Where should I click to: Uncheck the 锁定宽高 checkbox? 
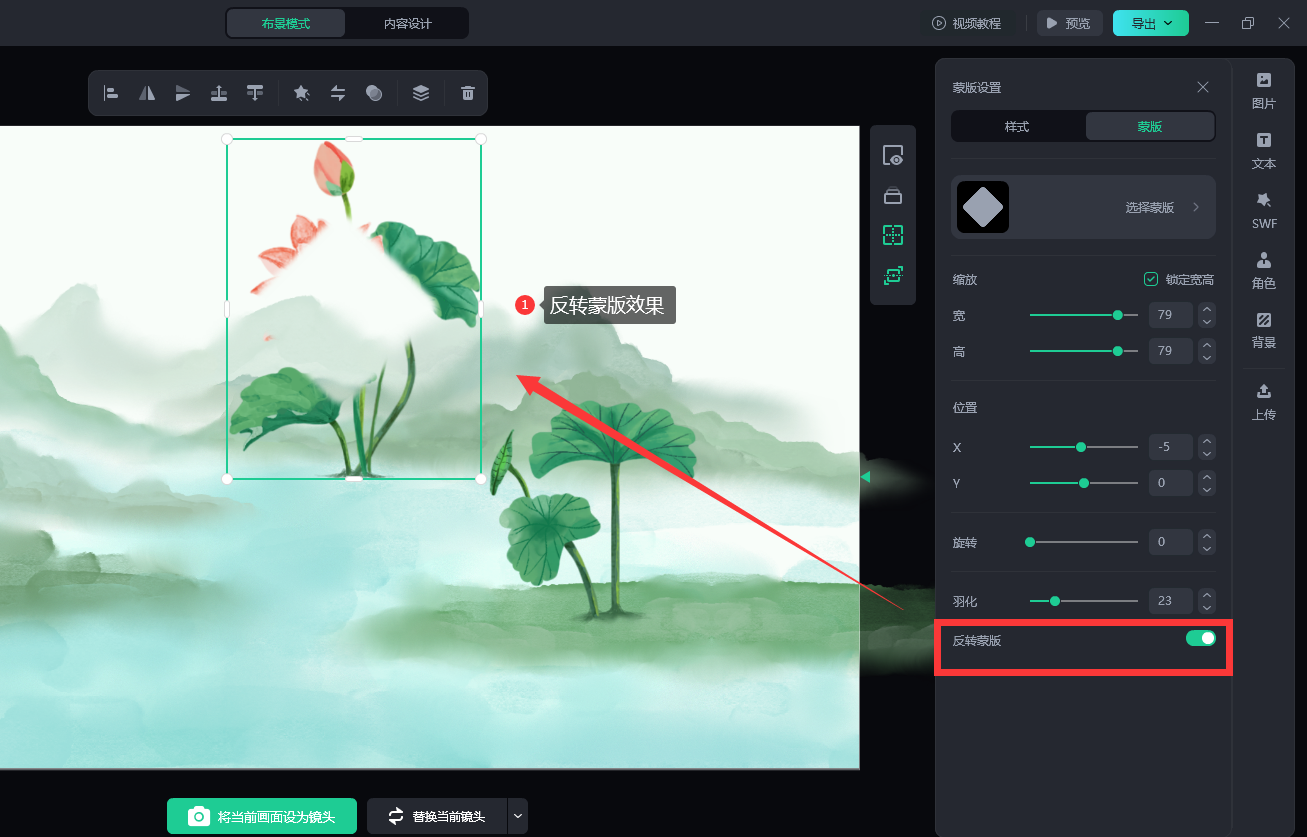(1151, 279)
